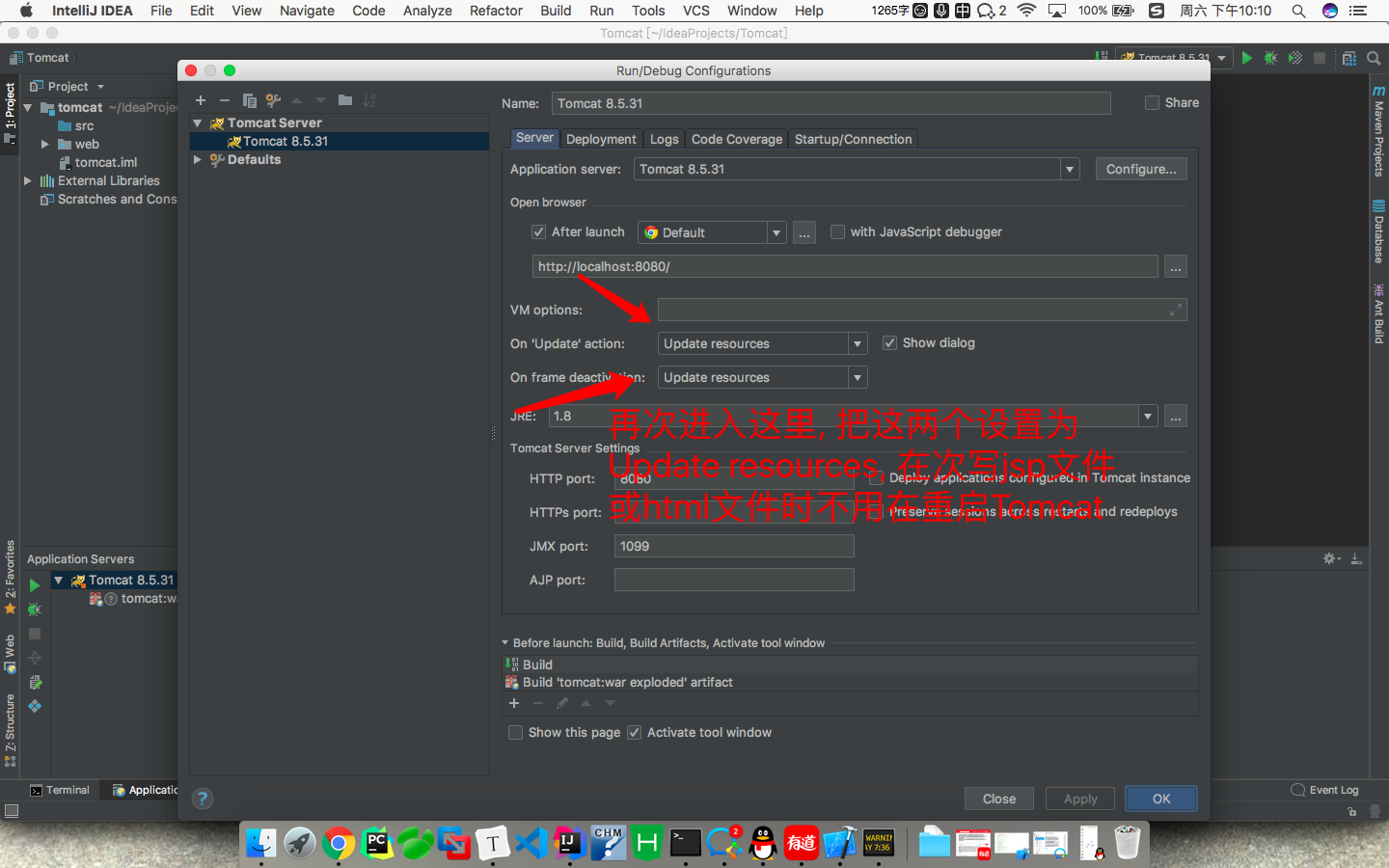This screenshot has height=868, width=1389.
Task: Open browse button next to URL field
Action: click(x=1176, y=266)
